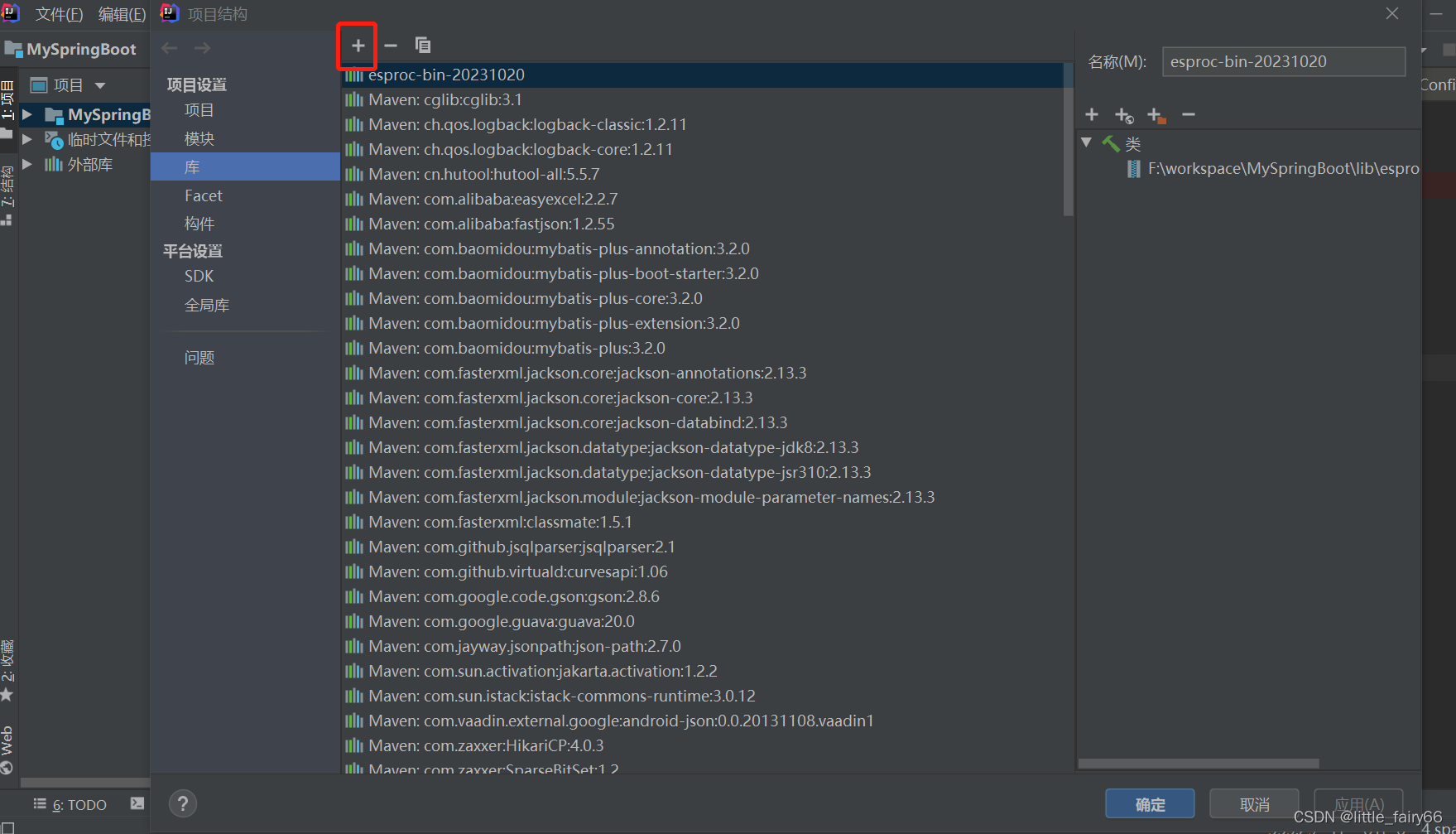Open the 编辑(E) menu
The width and height of the screenshot is (1456, 834).
pyautogui.click(x=121, y=13)
